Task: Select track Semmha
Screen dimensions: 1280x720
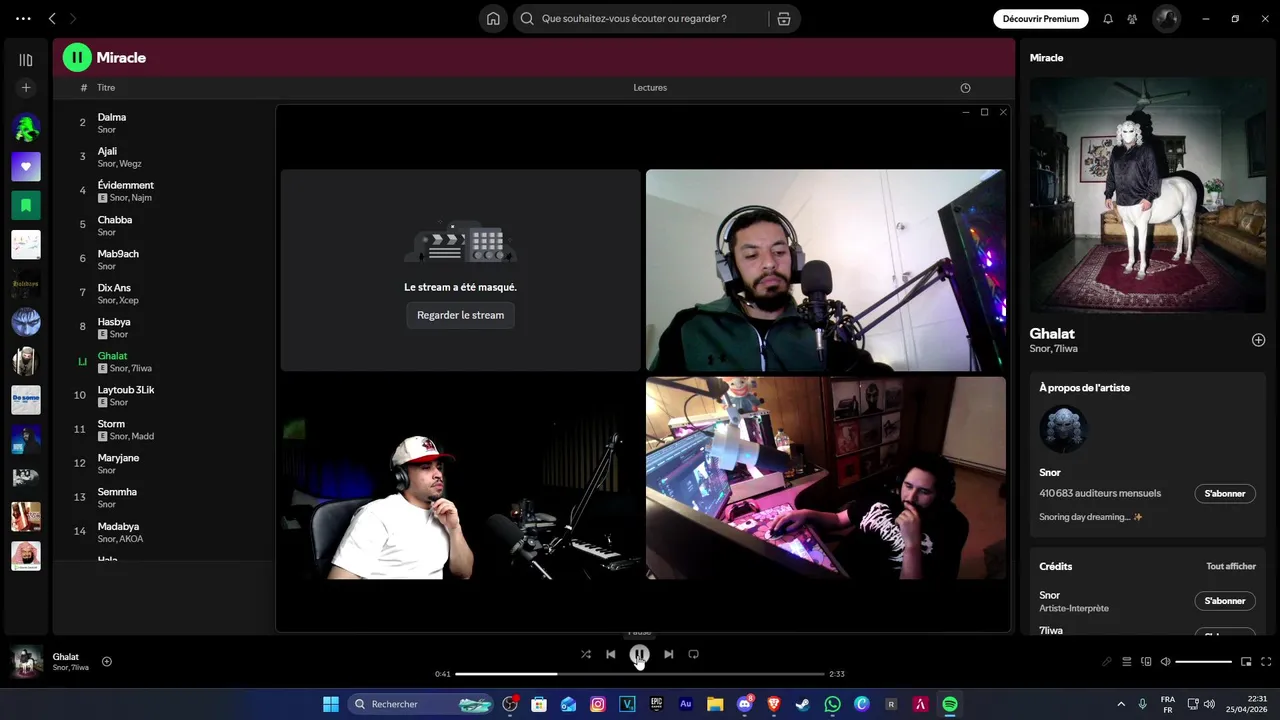Action: click(x=117, y=492)
